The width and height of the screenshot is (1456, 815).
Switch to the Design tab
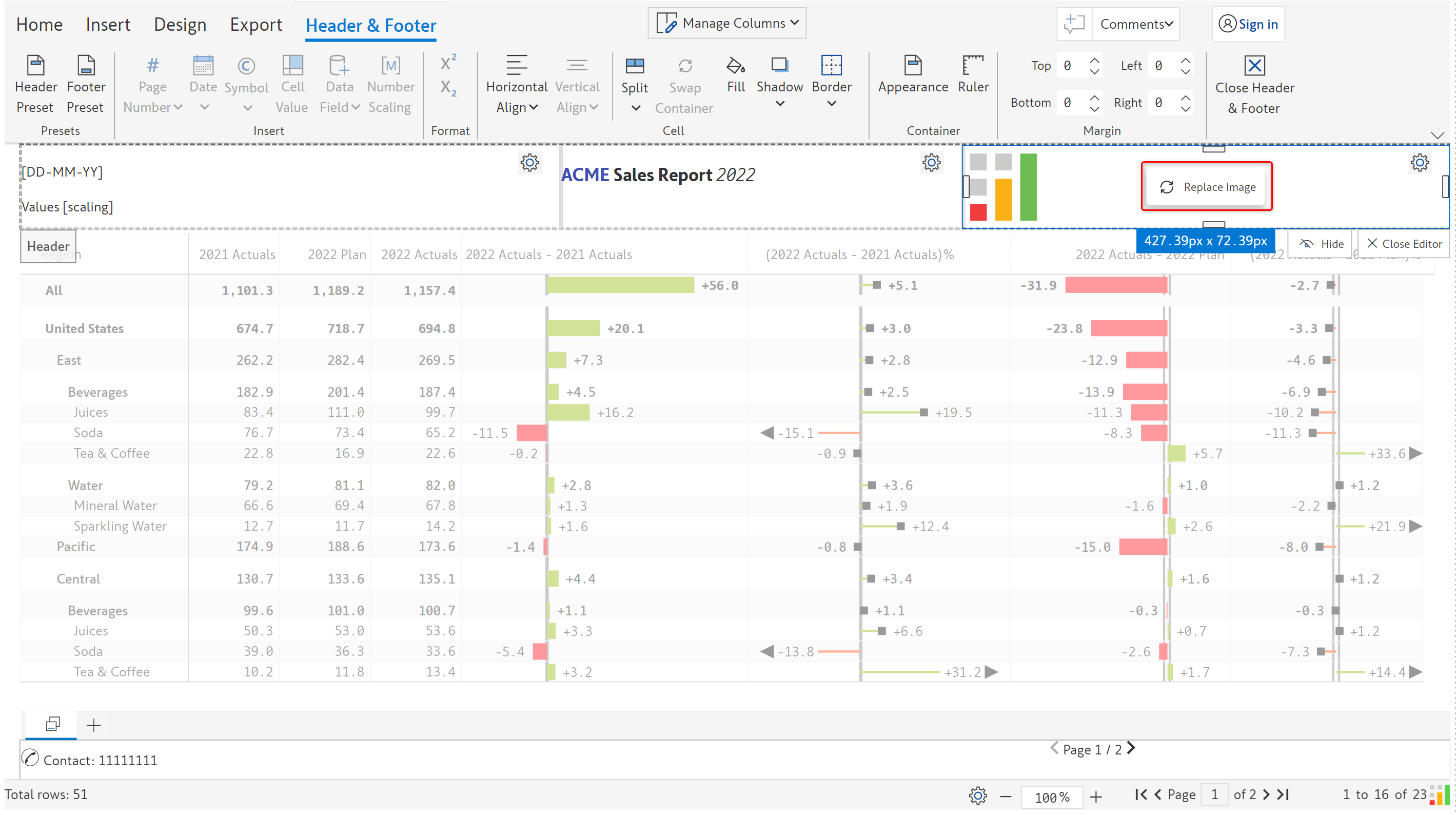click(x=180, y=25)
